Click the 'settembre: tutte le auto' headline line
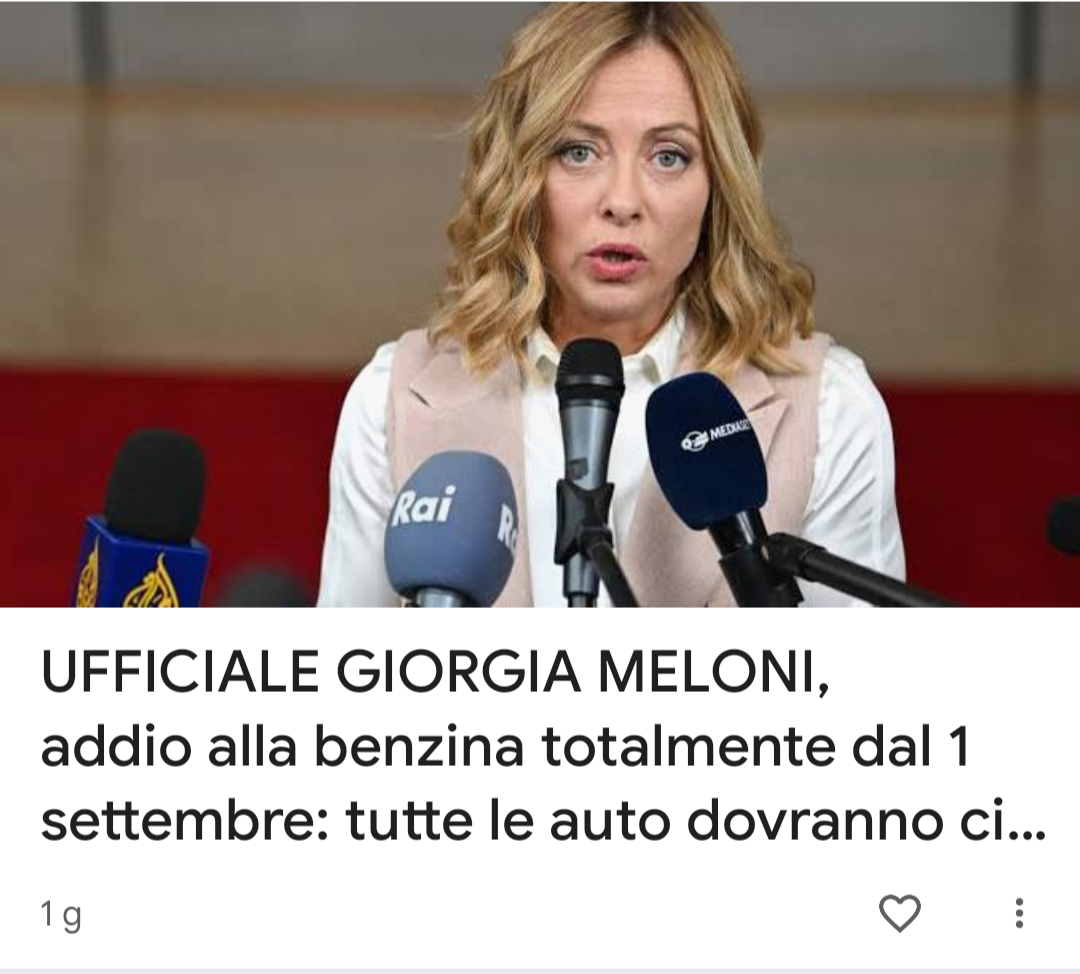Screen dimensions: 1080x974 (544, 820)
